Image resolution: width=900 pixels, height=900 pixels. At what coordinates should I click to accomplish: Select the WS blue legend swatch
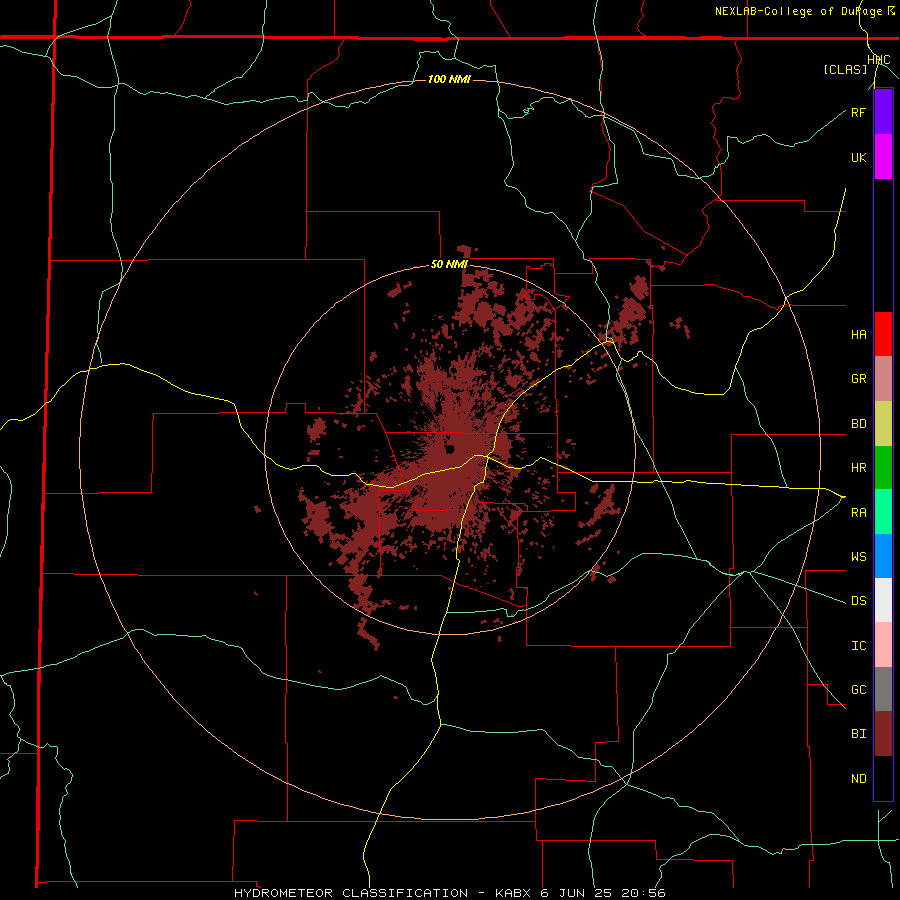(883, 556)
